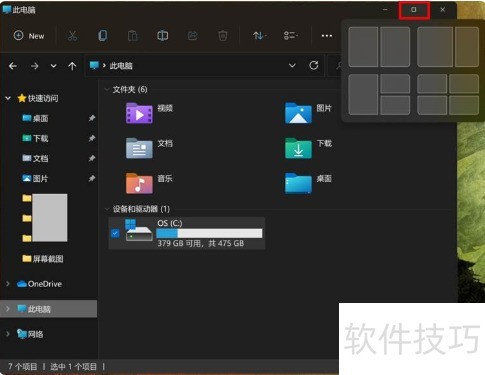Viewport: 485px width, 375px height.
Task: Click pin icon beside sidebar 图片
Action: point(92,178)
